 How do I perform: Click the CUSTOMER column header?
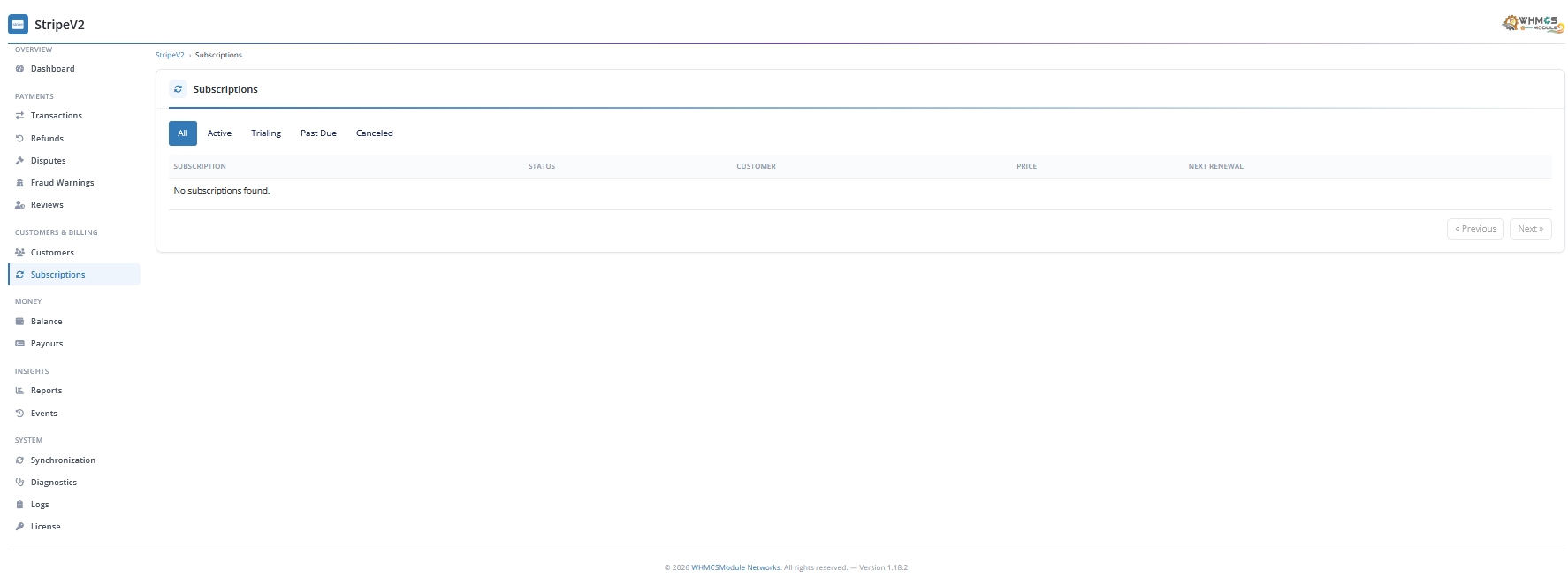[756, 166]
